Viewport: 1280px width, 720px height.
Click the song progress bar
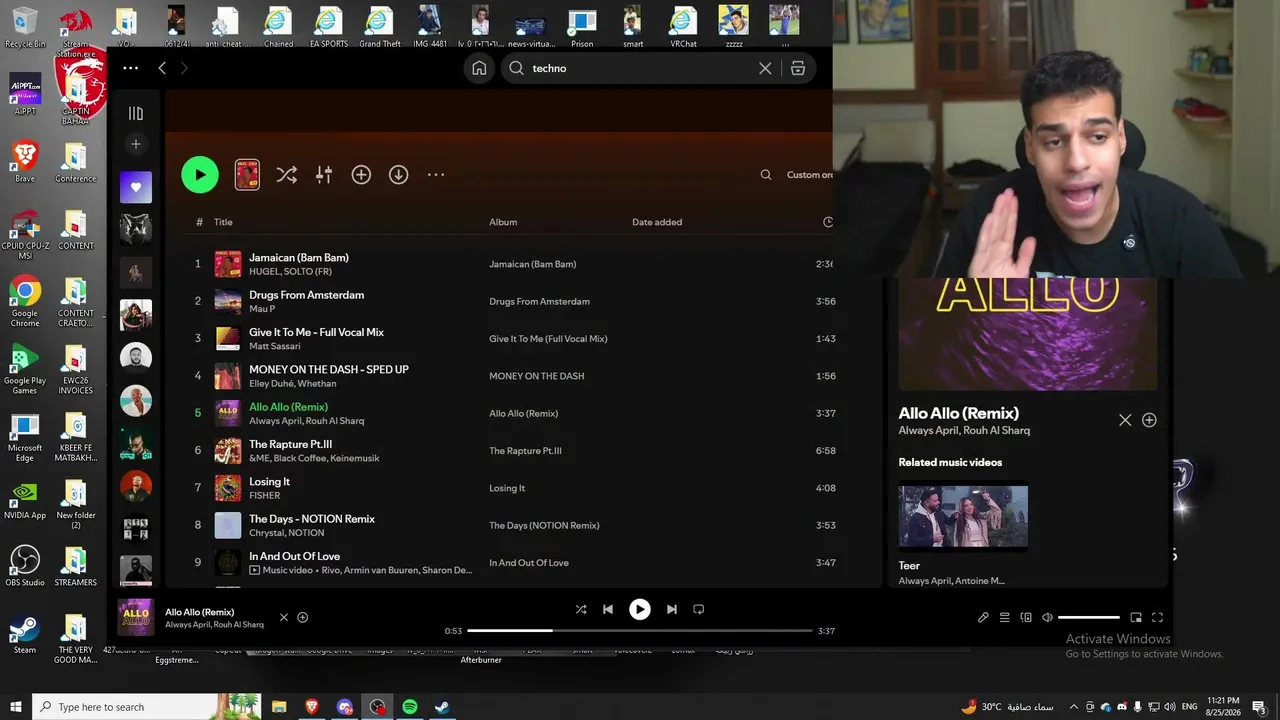(x=640, y=631)
